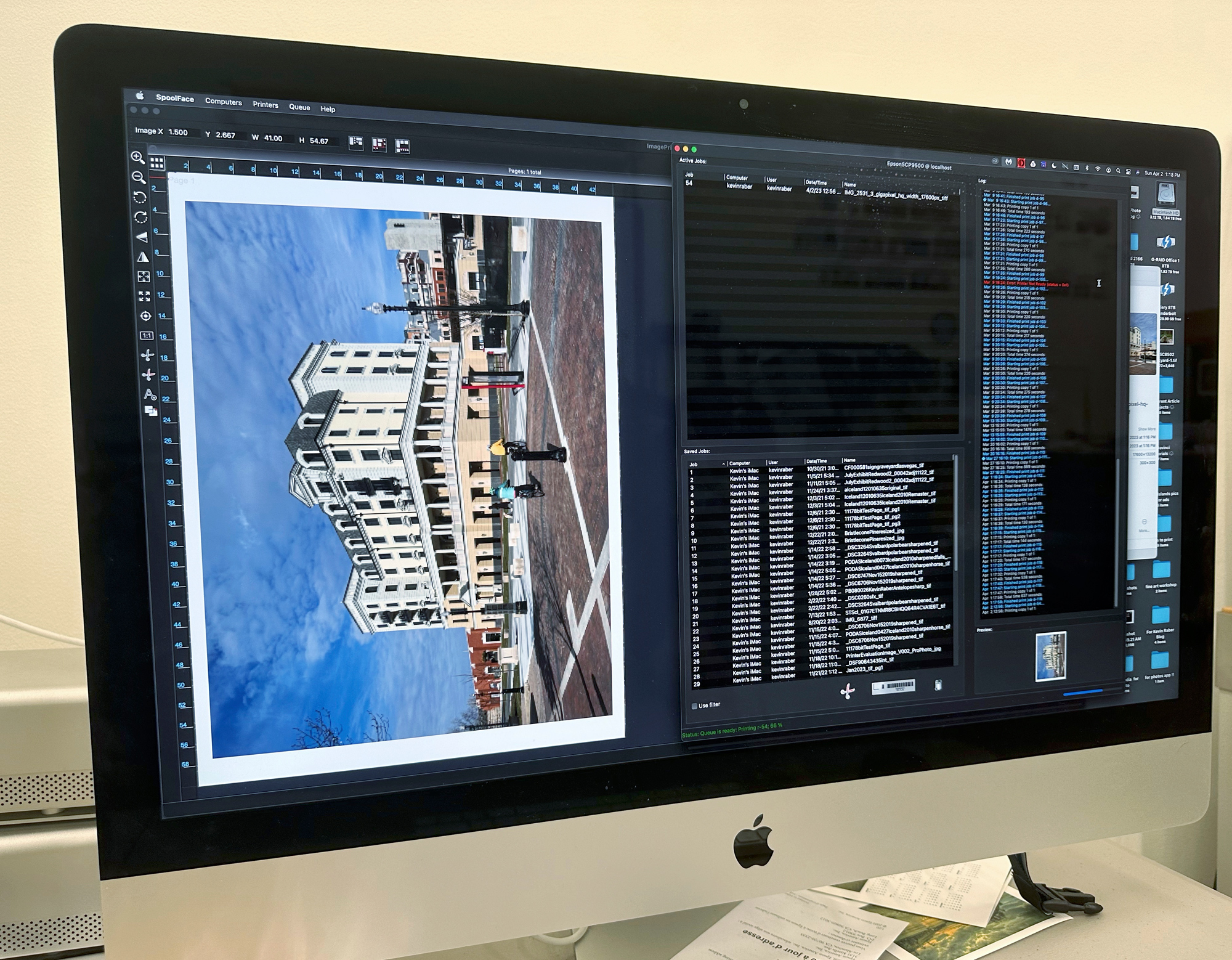Click the expand arrows icon in toolbar
This screenshot has height=960, width=1232.
(144, 296)
